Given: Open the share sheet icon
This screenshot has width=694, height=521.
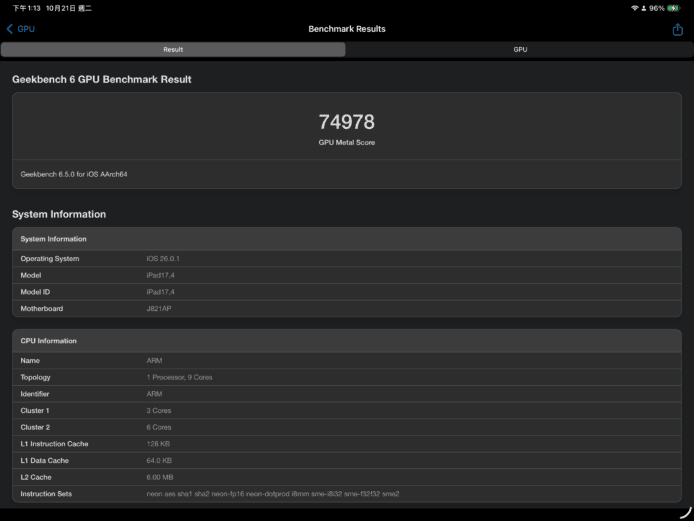Looking at the screenshot, I should pos(677,29).
